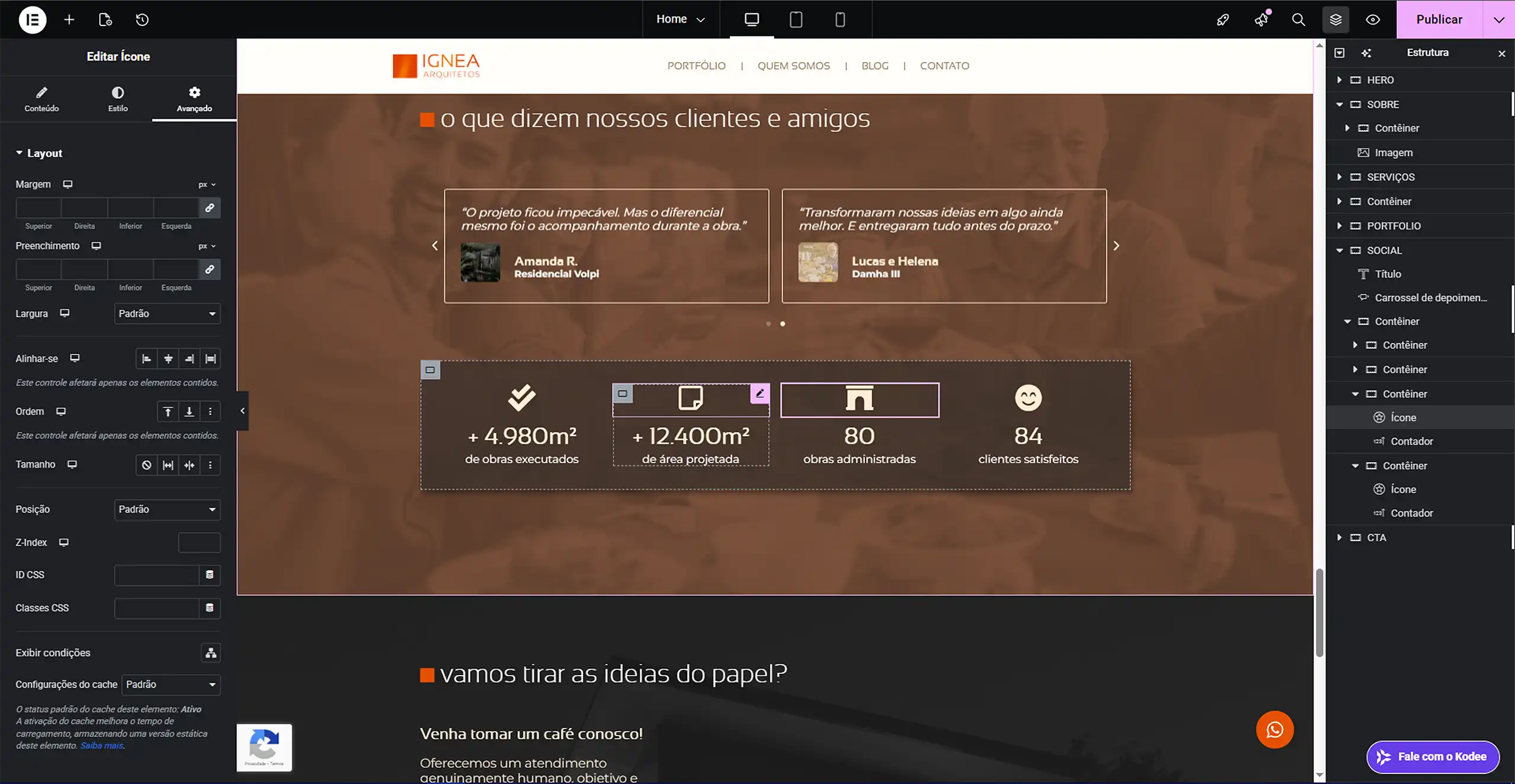This screenshot has height=784, width=1515.
Task: Open the revision history icon
Action: coord(142,20)
